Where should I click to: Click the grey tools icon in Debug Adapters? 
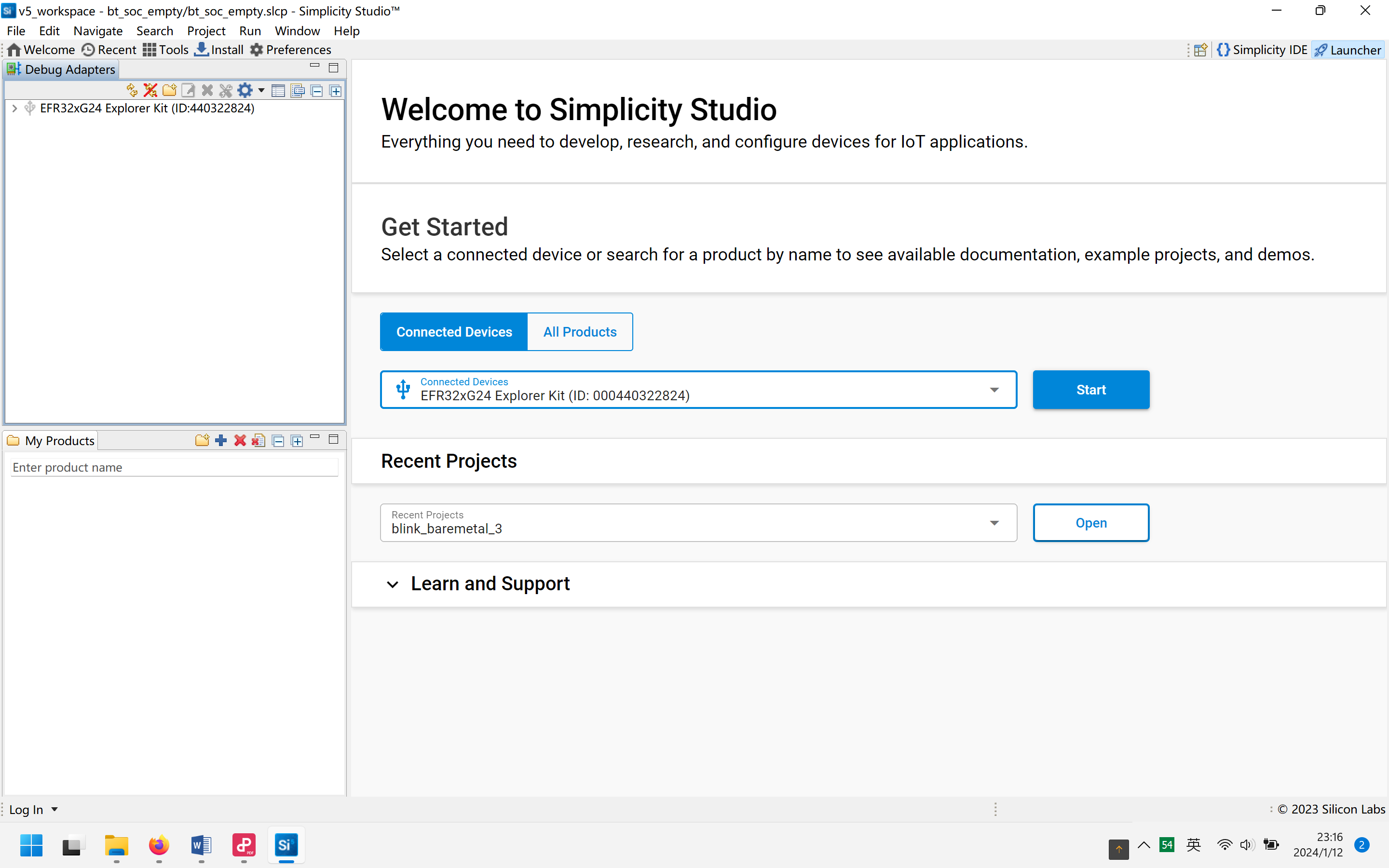pyautogui.click(x=226, y=90)
